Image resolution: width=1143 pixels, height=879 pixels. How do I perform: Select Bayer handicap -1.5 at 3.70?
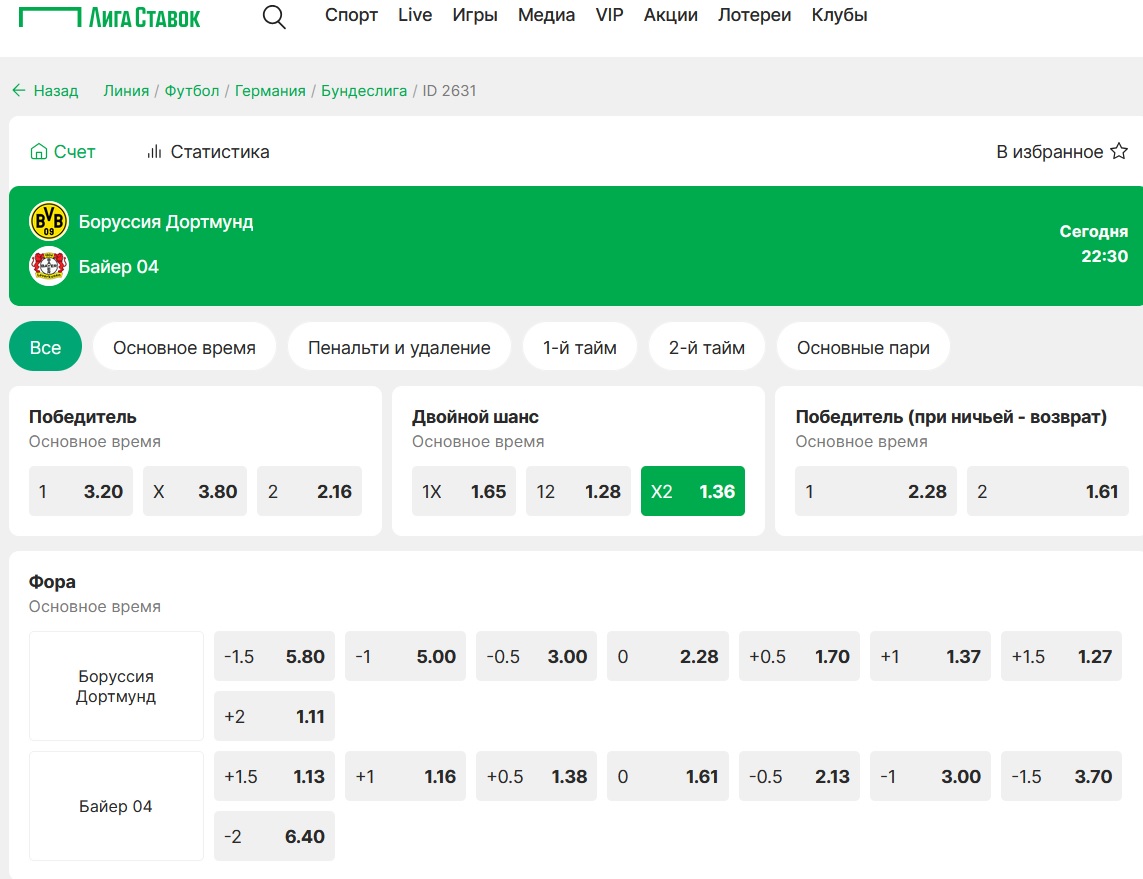click(x=1061, y=776)
